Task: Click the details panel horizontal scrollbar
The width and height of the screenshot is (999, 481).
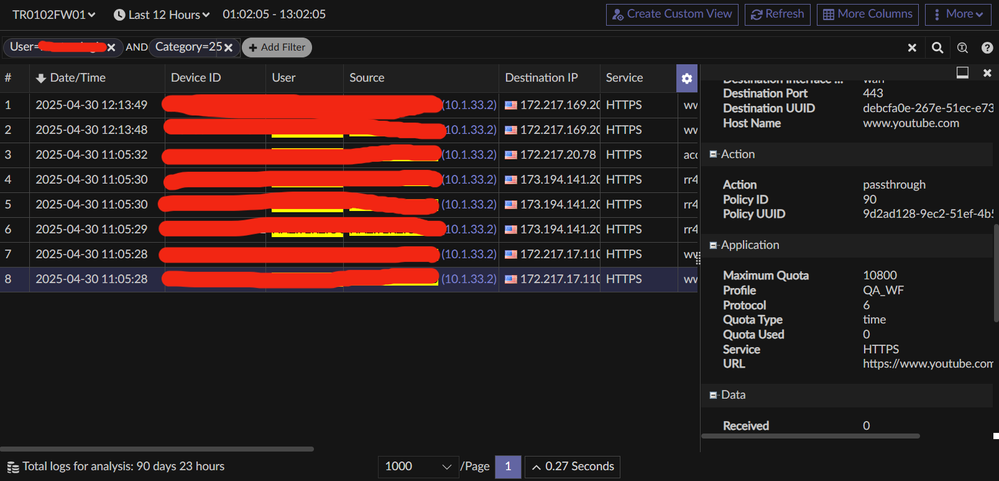Action: coord(810,436)
